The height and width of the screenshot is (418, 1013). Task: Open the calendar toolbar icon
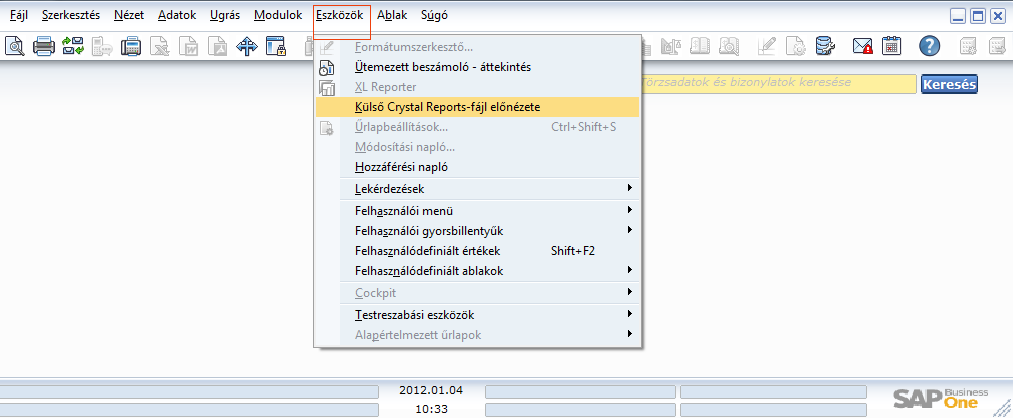(892, 46)
